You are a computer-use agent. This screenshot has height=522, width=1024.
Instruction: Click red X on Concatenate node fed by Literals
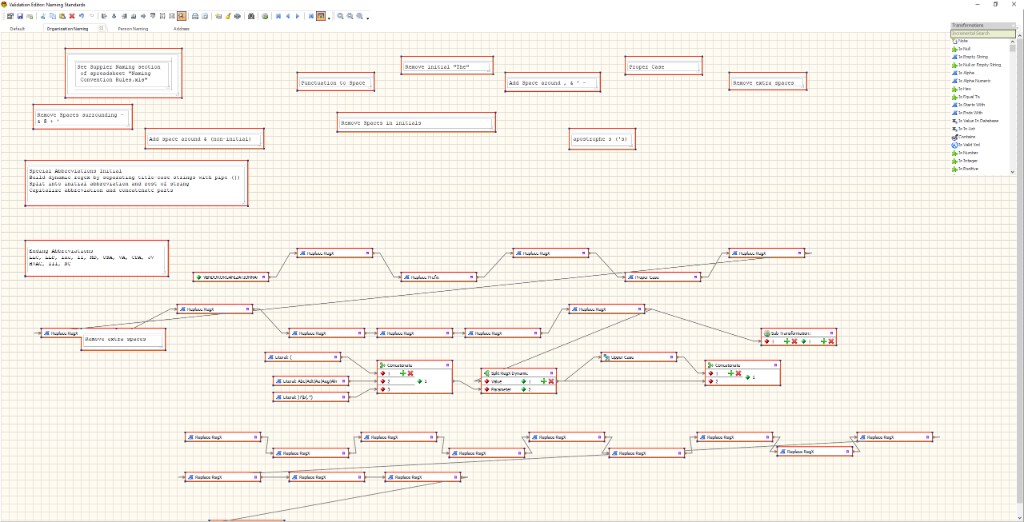(x=411, y=373)
